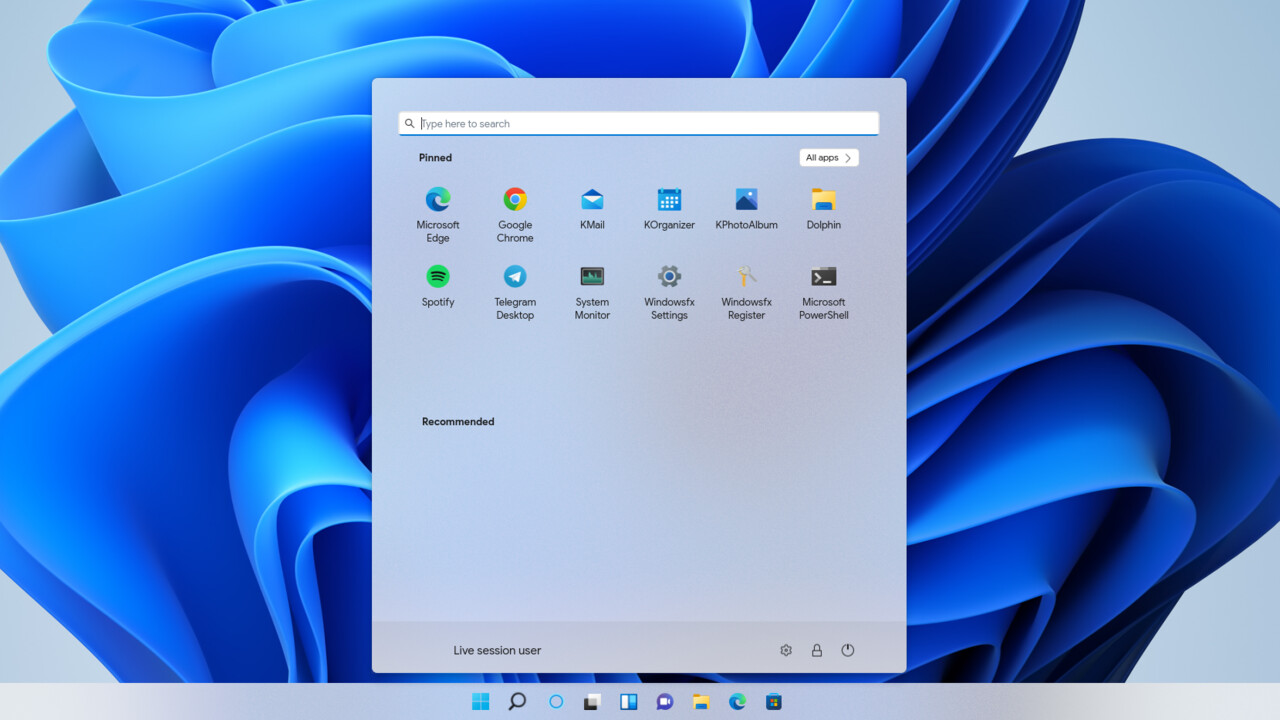The width and height of the screenshot is (1280, 720).
Task: Lock the session using the padlock icon
Action: [x=816, y=649]
